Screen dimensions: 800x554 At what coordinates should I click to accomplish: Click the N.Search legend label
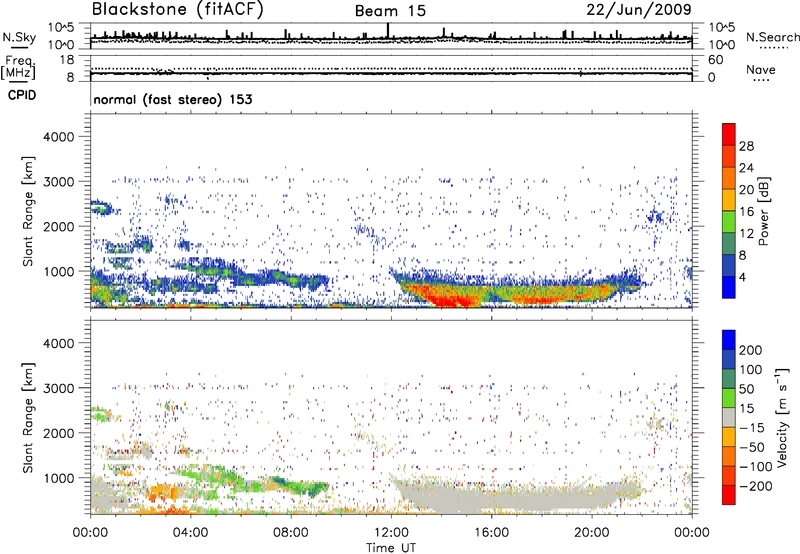coord(772,37)
